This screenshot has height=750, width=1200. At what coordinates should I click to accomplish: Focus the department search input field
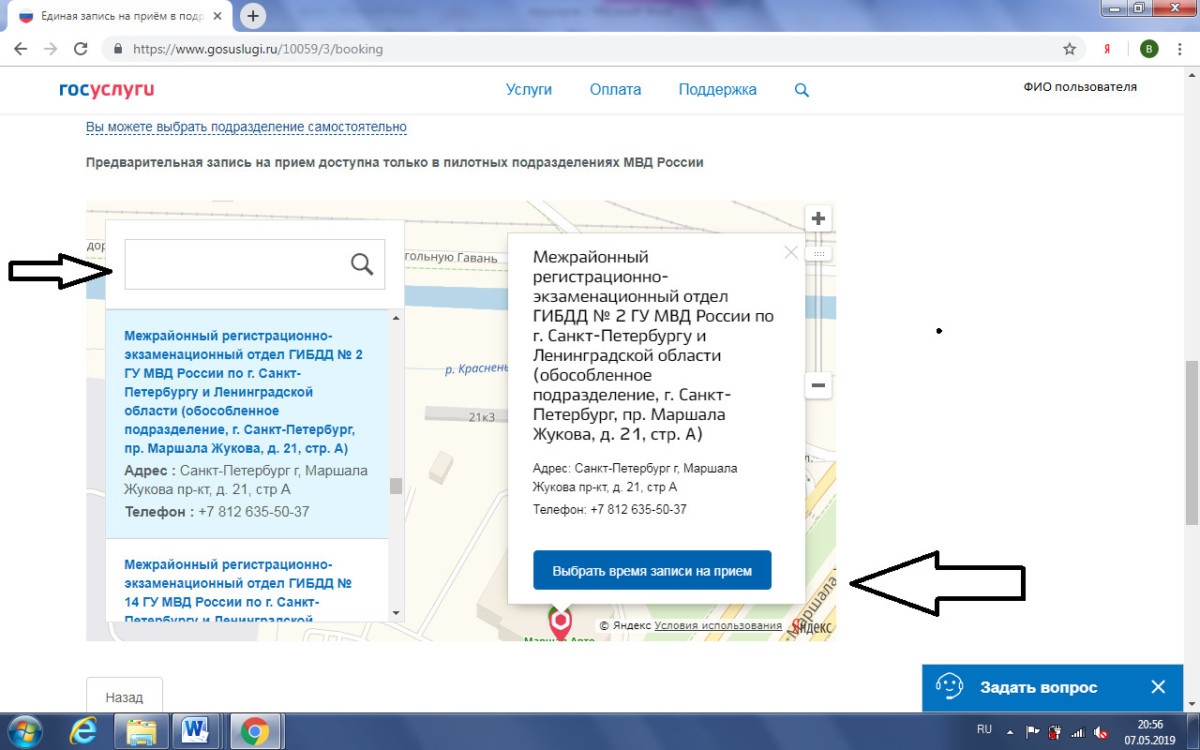tap(235, 264)
